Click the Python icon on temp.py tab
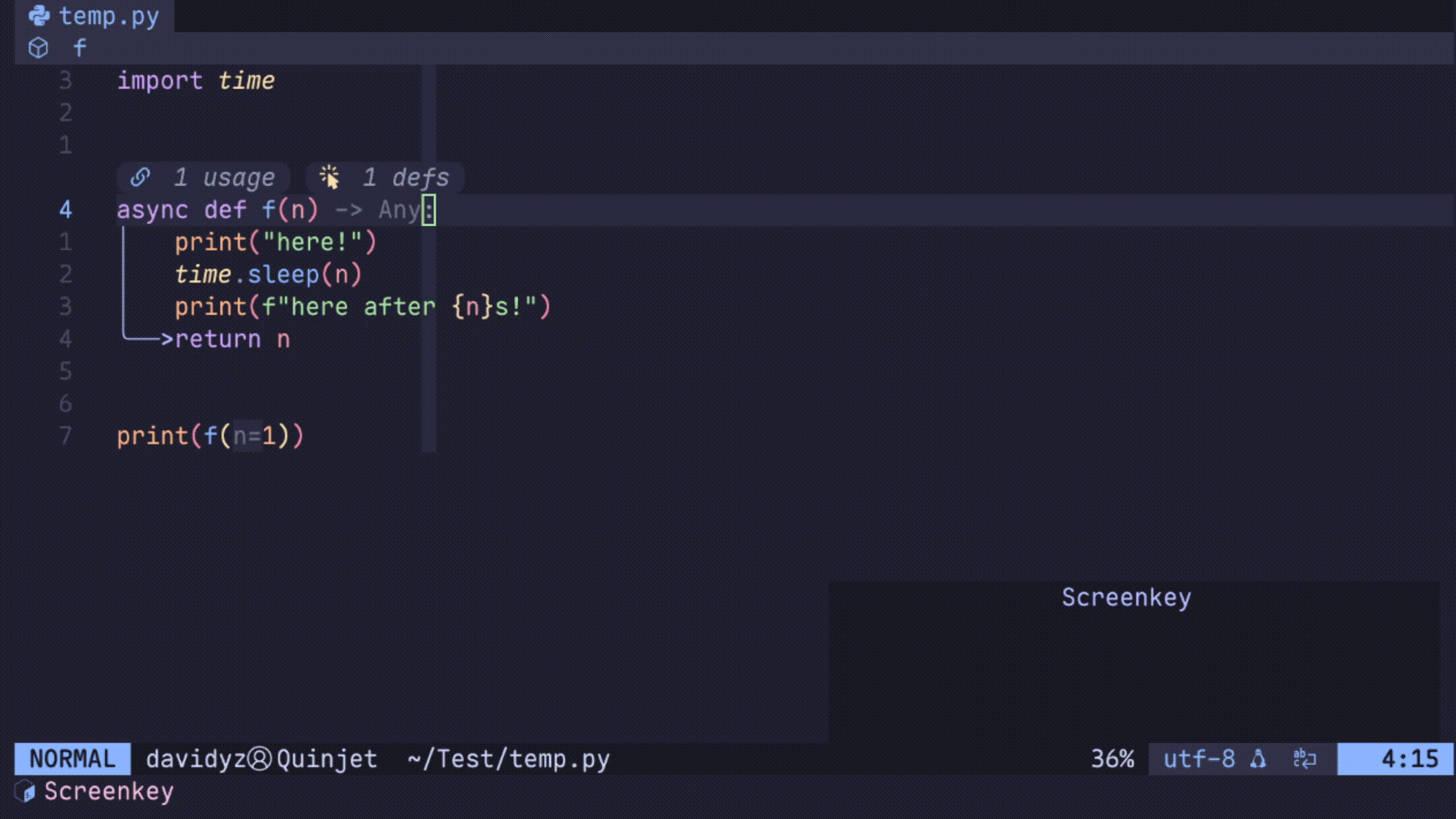The width and height of the screenshot is (1456, 819). [39, 15]
